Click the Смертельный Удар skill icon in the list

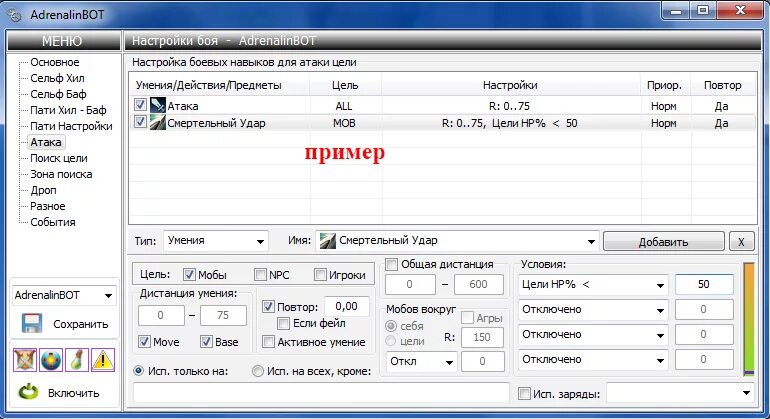pos(158,122)
